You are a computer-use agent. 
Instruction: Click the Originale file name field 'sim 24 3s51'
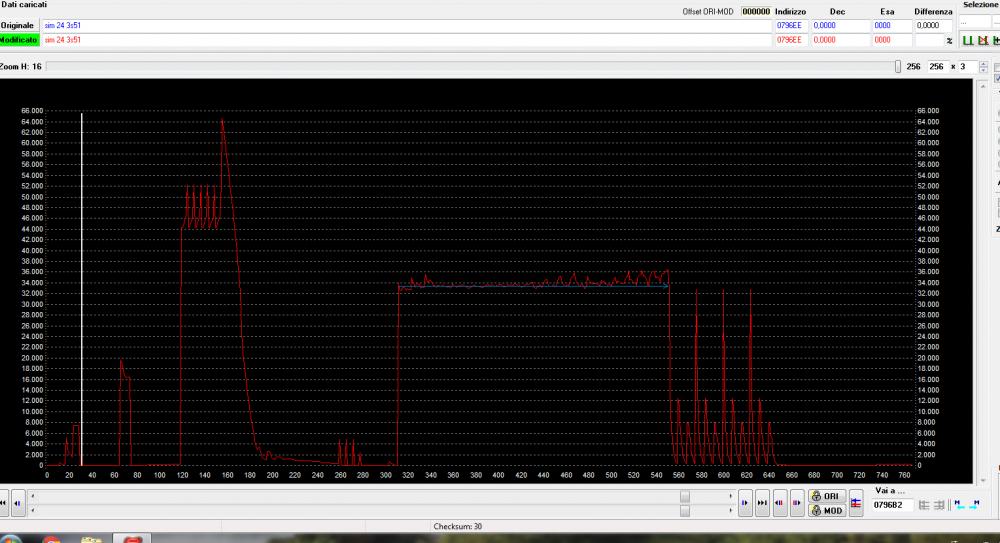[x=407, y=26]
